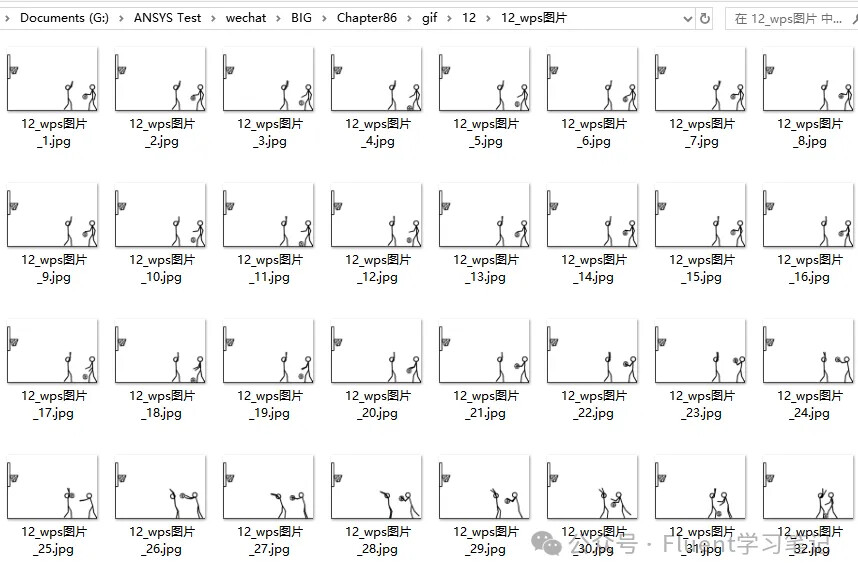Click the 12_wps图片_12.jpg thumbnail
Viewport: 858px width, 578px height.
click(x=377, y=218)
